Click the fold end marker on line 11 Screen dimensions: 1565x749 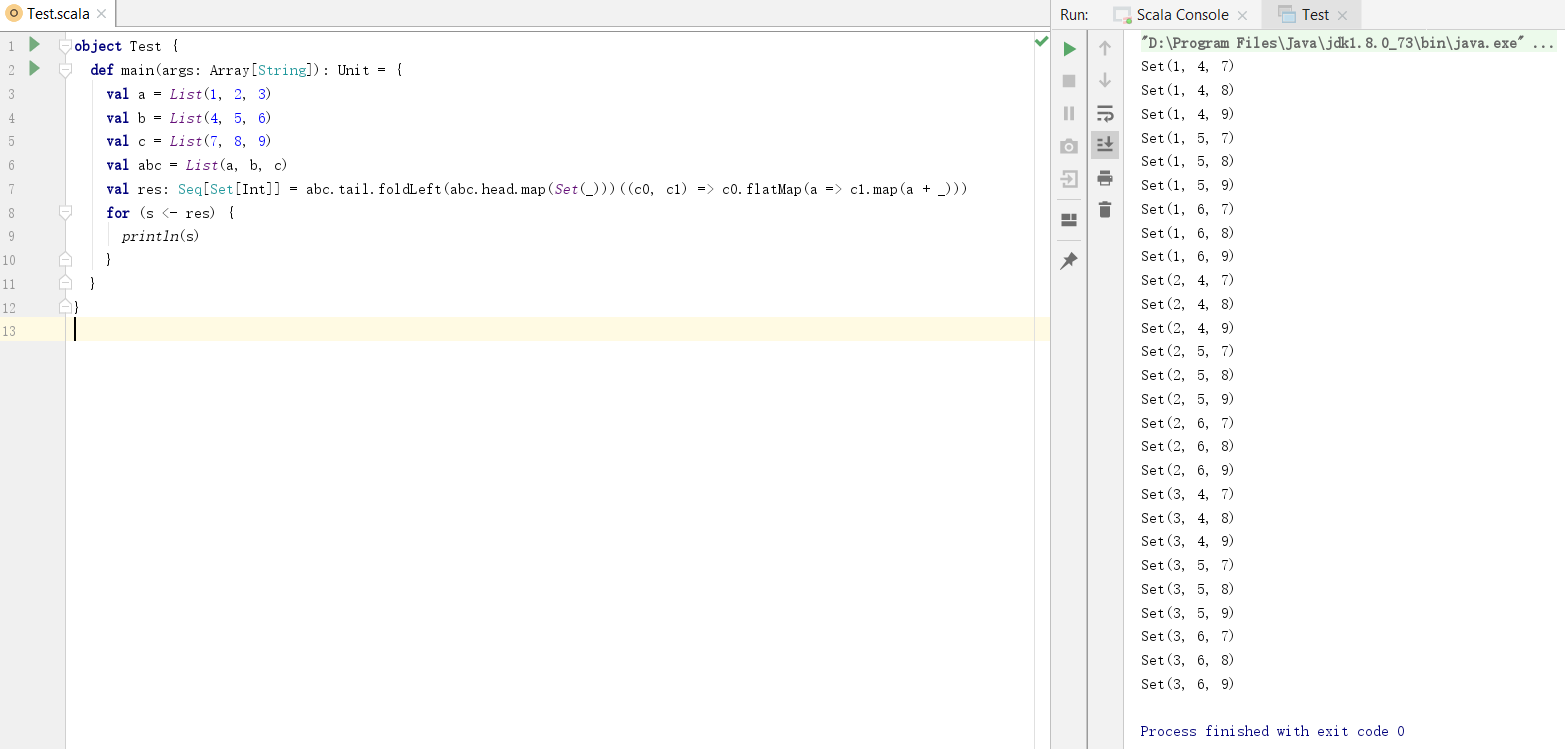click(65, 283)
